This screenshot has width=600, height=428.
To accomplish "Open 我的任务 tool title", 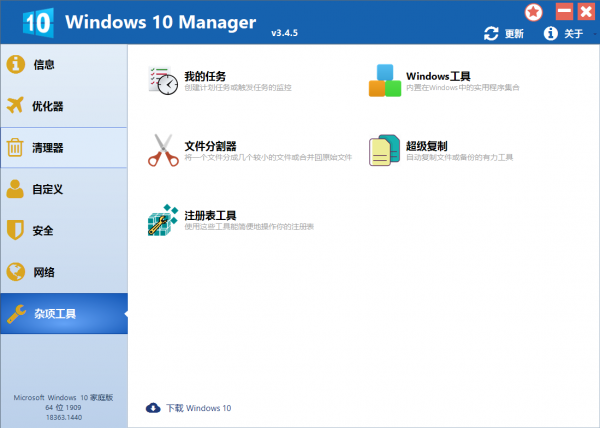I will [205, 76].
